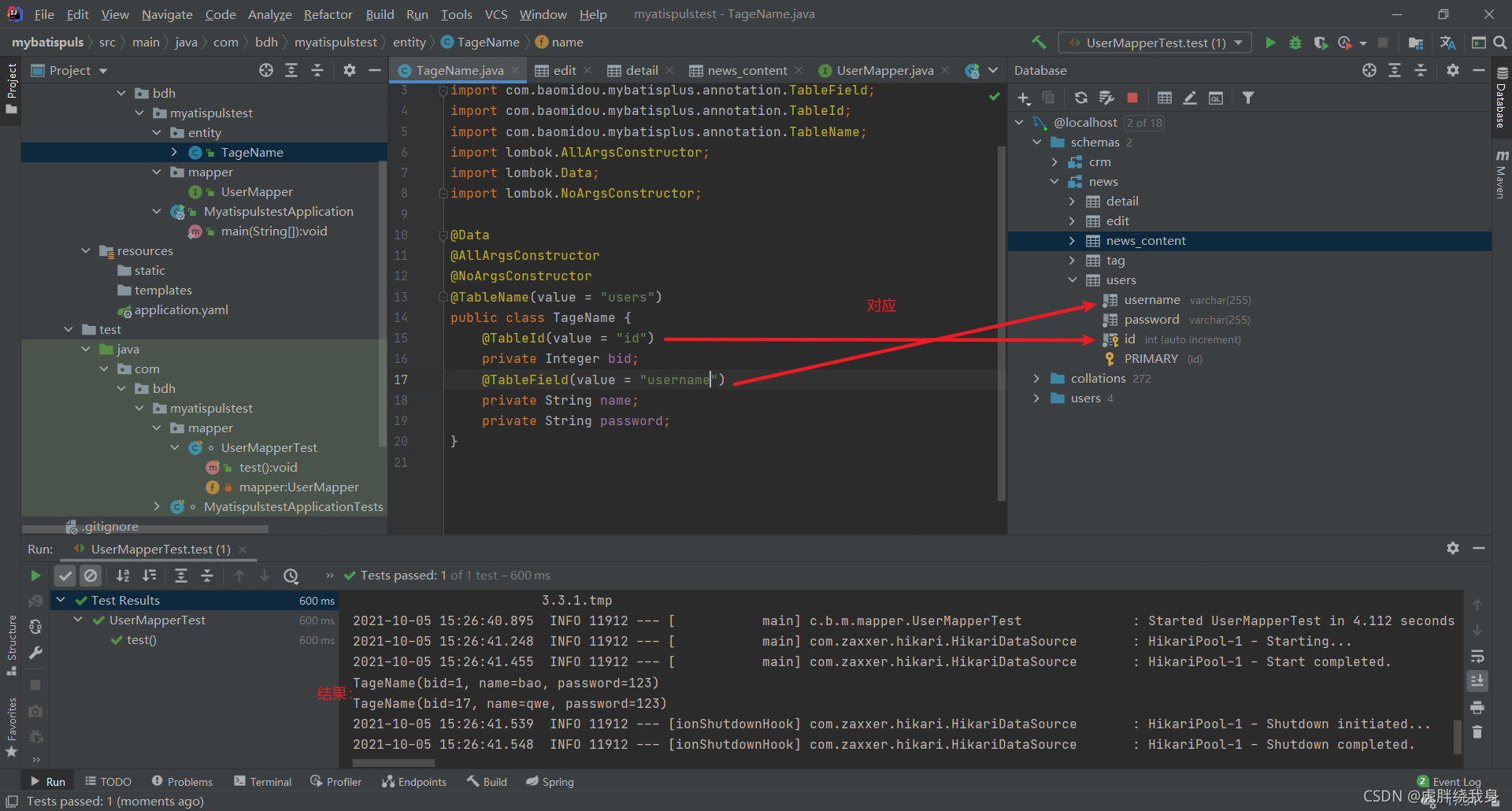Collapse all in Project panel toolbar

[x=317, y=70]
